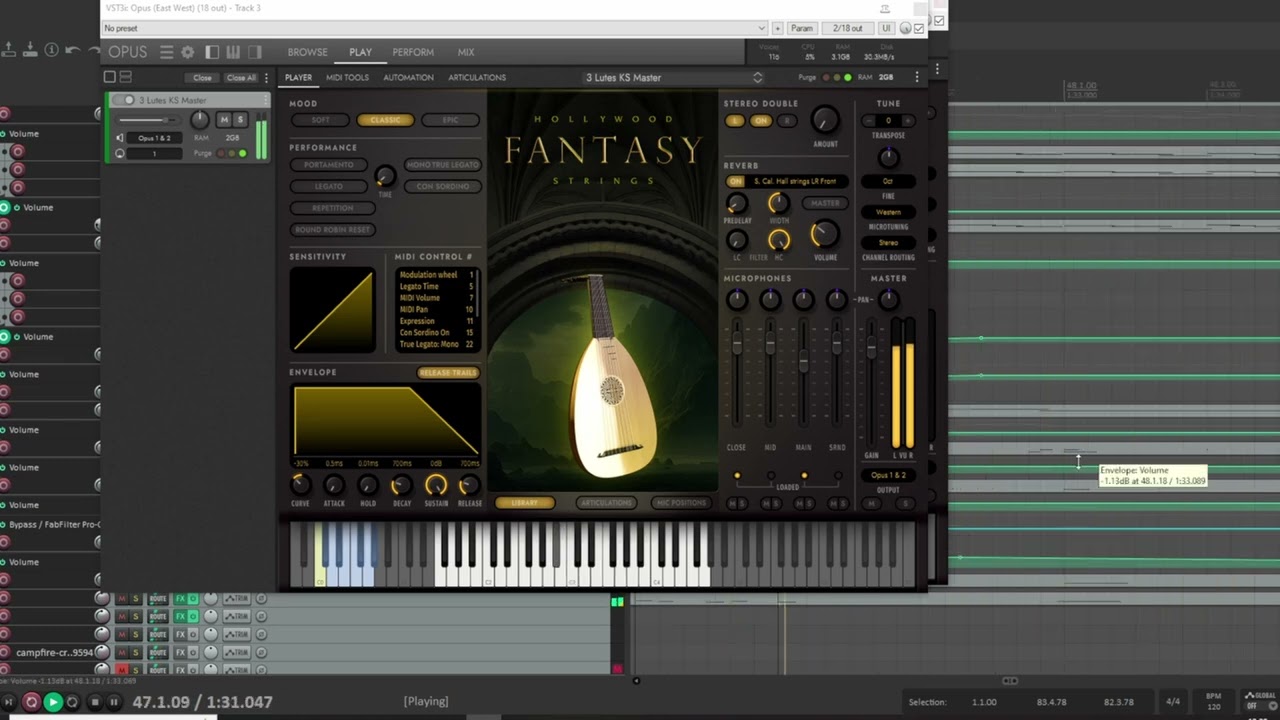The width and height of the screenshot is (1280, 720).
Task: Click the reverb VOLUME knob
Action: tap(825, 234)
